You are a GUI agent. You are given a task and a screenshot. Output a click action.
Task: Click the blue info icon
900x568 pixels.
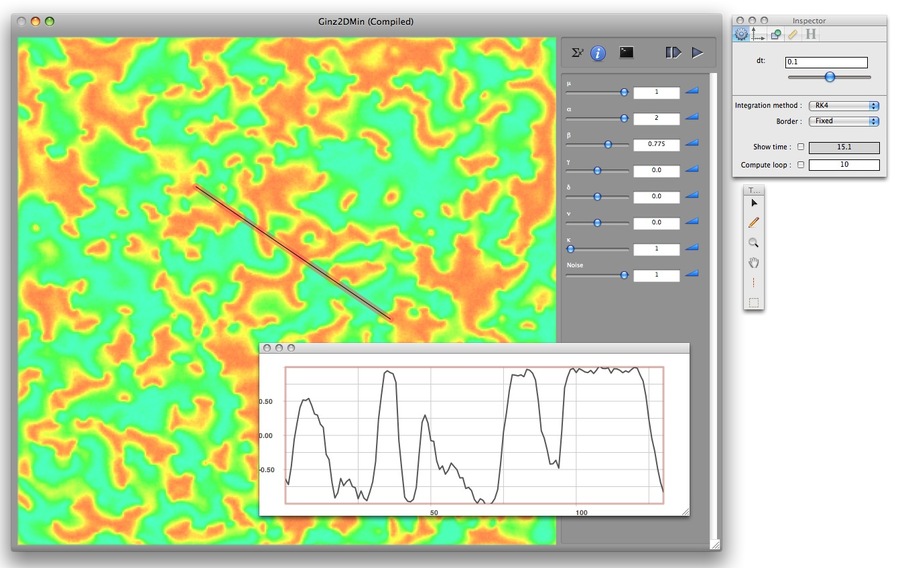click(x=598, y=53)
